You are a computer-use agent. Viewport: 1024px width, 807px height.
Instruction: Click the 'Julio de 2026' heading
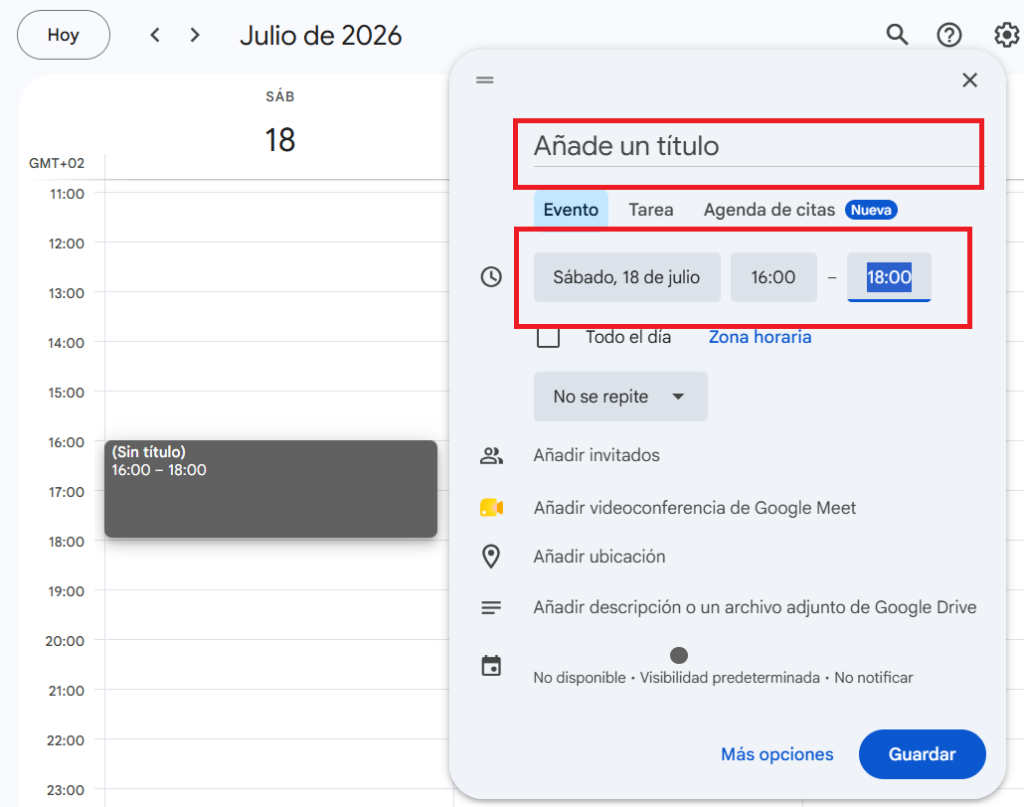(x=321, y=35)
